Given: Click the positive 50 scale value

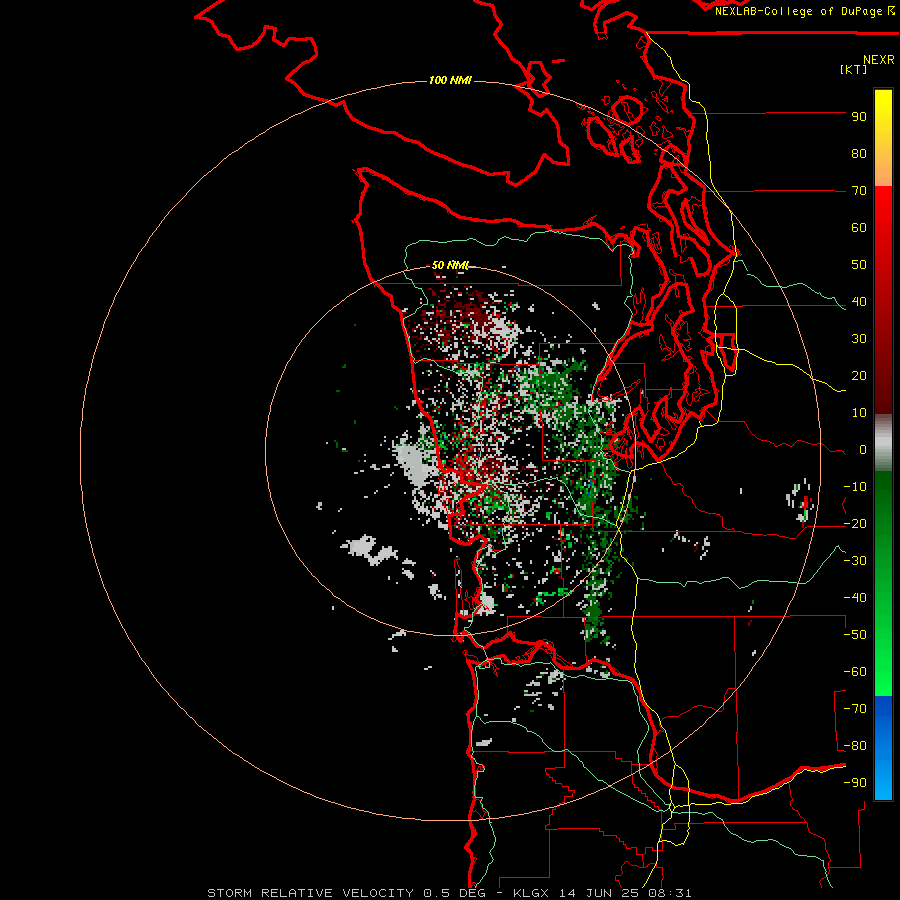Looking at the screenshot, I should (859, 265).
